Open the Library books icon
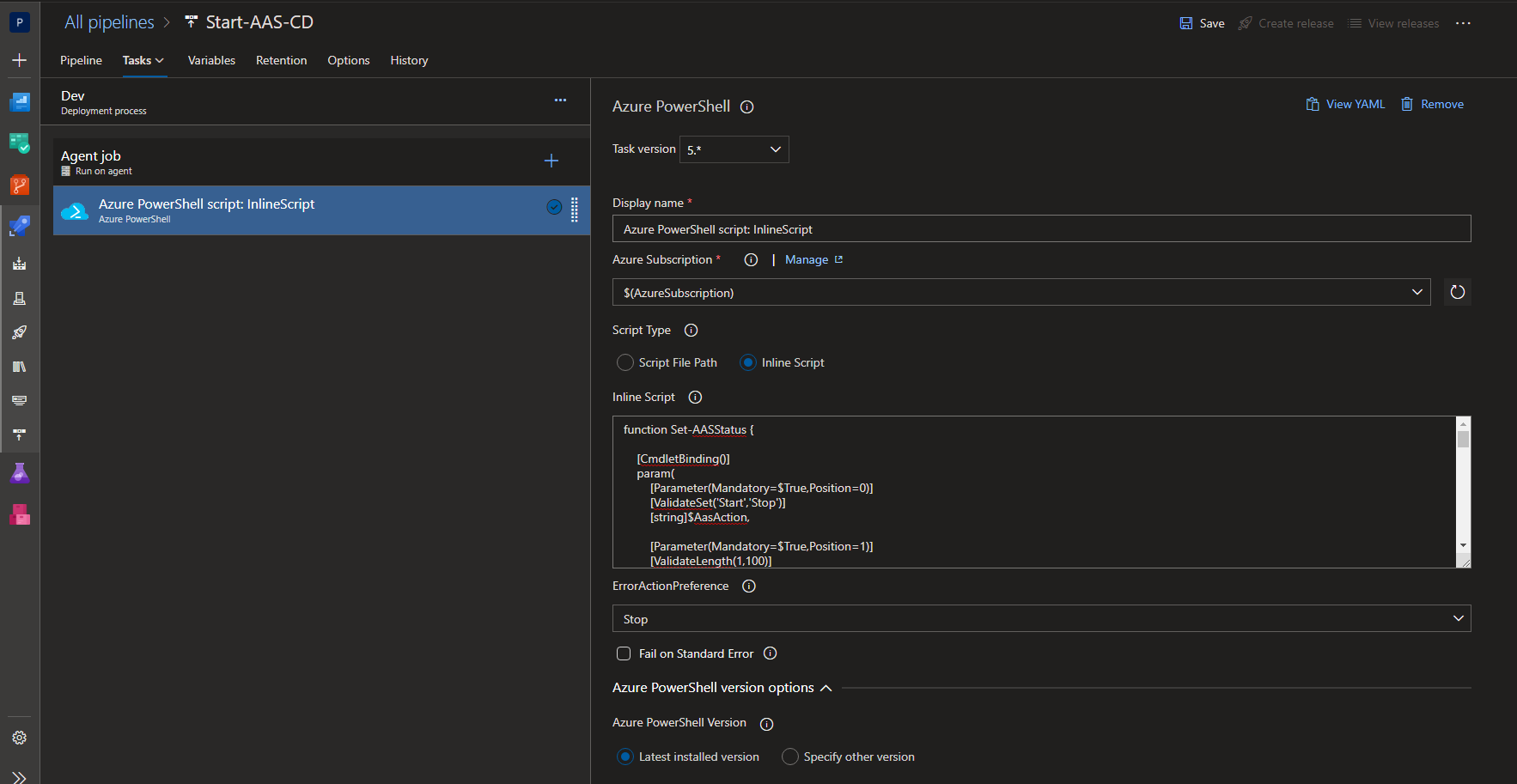The height and width of the screenshot is (784, 1517). point(19,367)
